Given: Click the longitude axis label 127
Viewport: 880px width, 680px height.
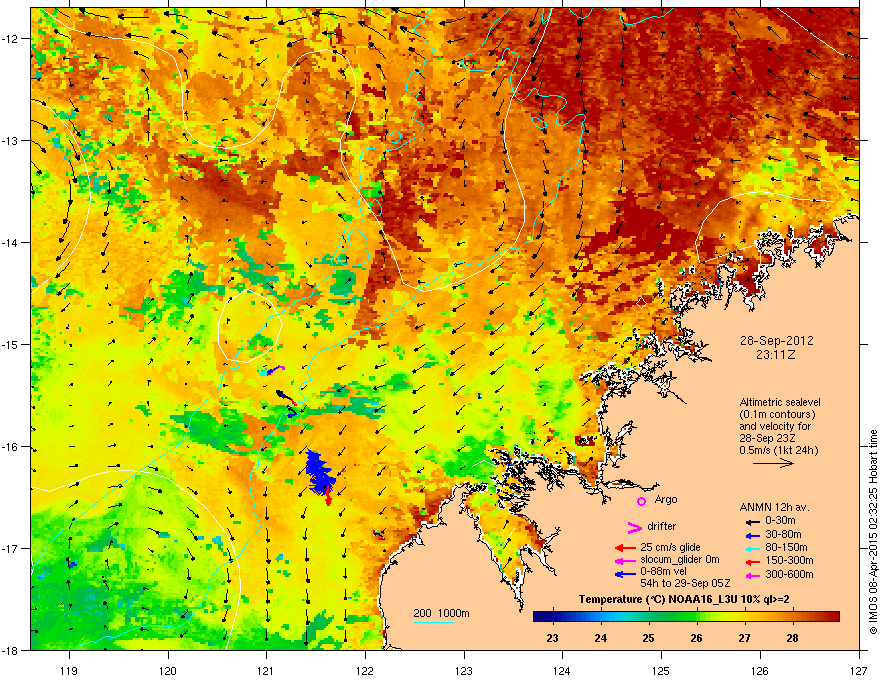Looking at the screenshot, I should click(x=859, y=671).
